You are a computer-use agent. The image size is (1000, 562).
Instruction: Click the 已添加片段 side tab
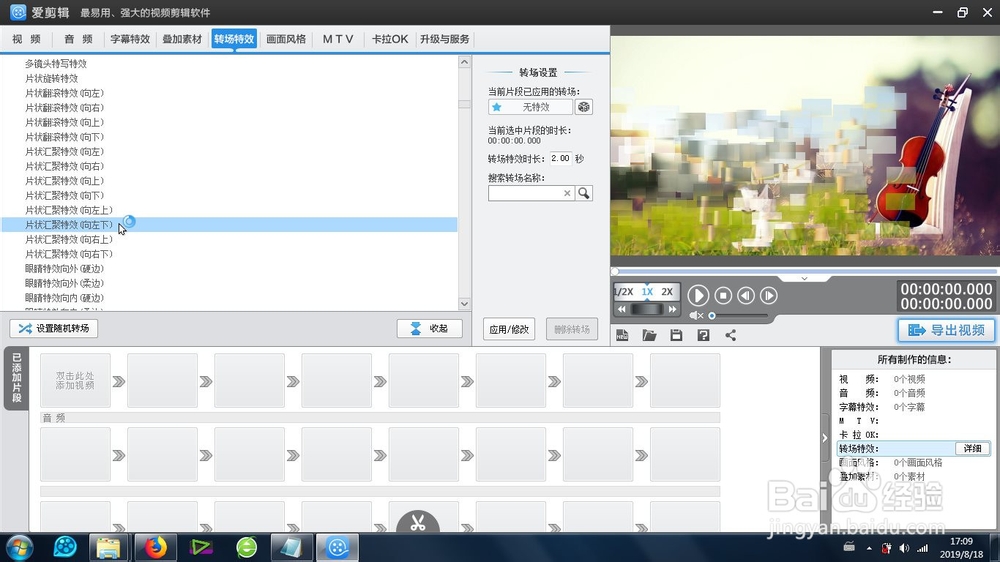17,378
